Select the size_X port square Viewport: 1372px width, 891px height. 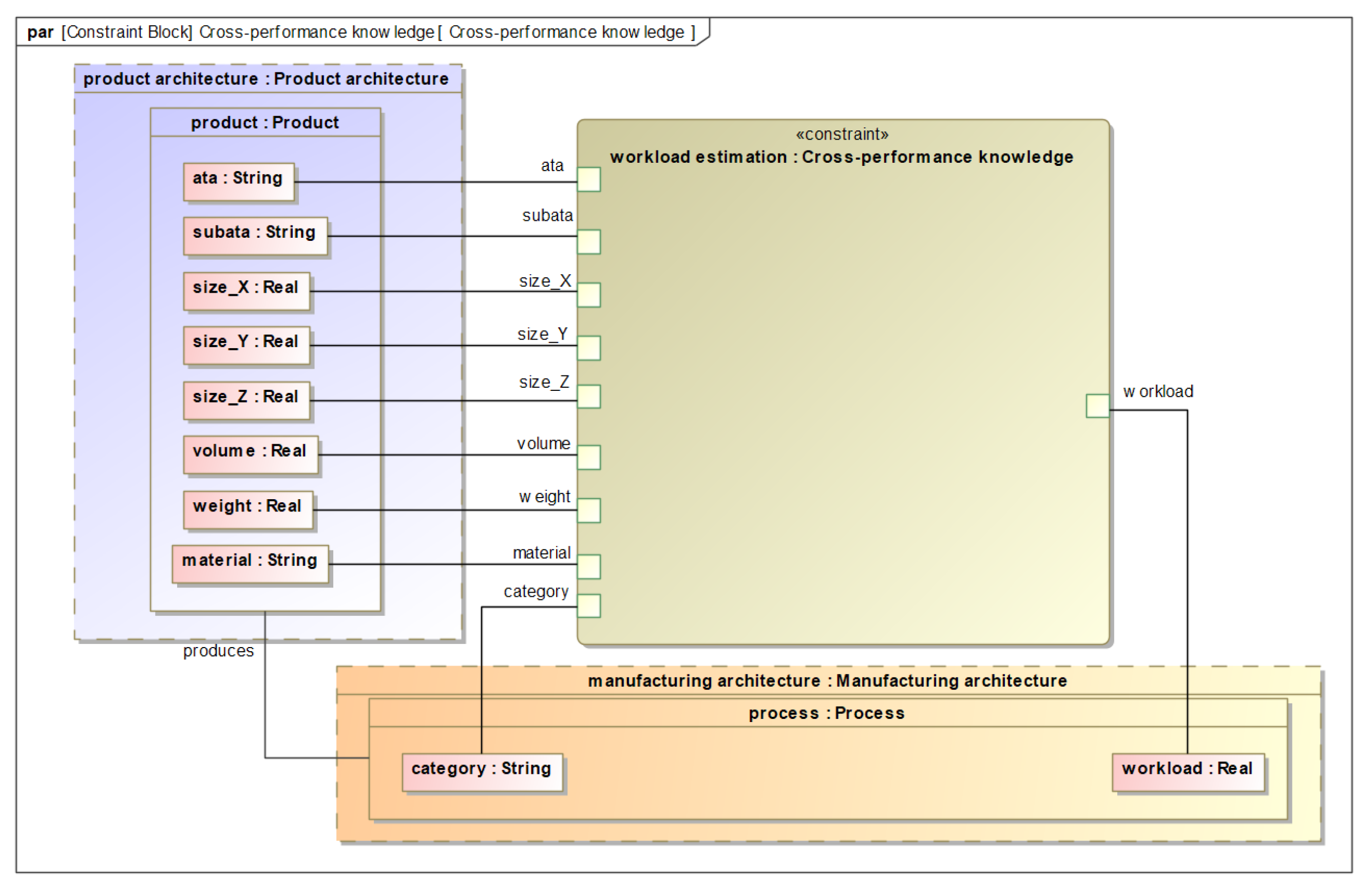pos(588,295)
